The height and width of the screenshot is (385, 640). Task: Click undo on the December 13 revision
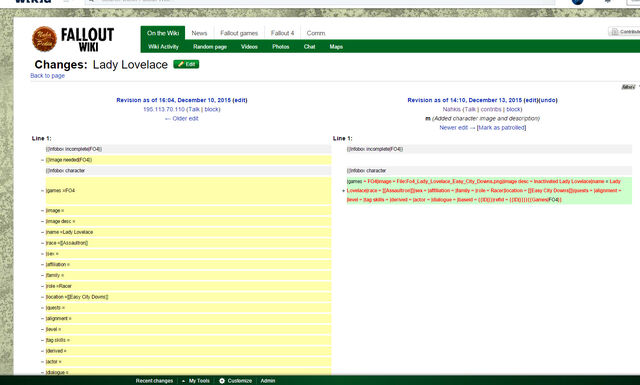pyautogui.click(x=548, y=100)
